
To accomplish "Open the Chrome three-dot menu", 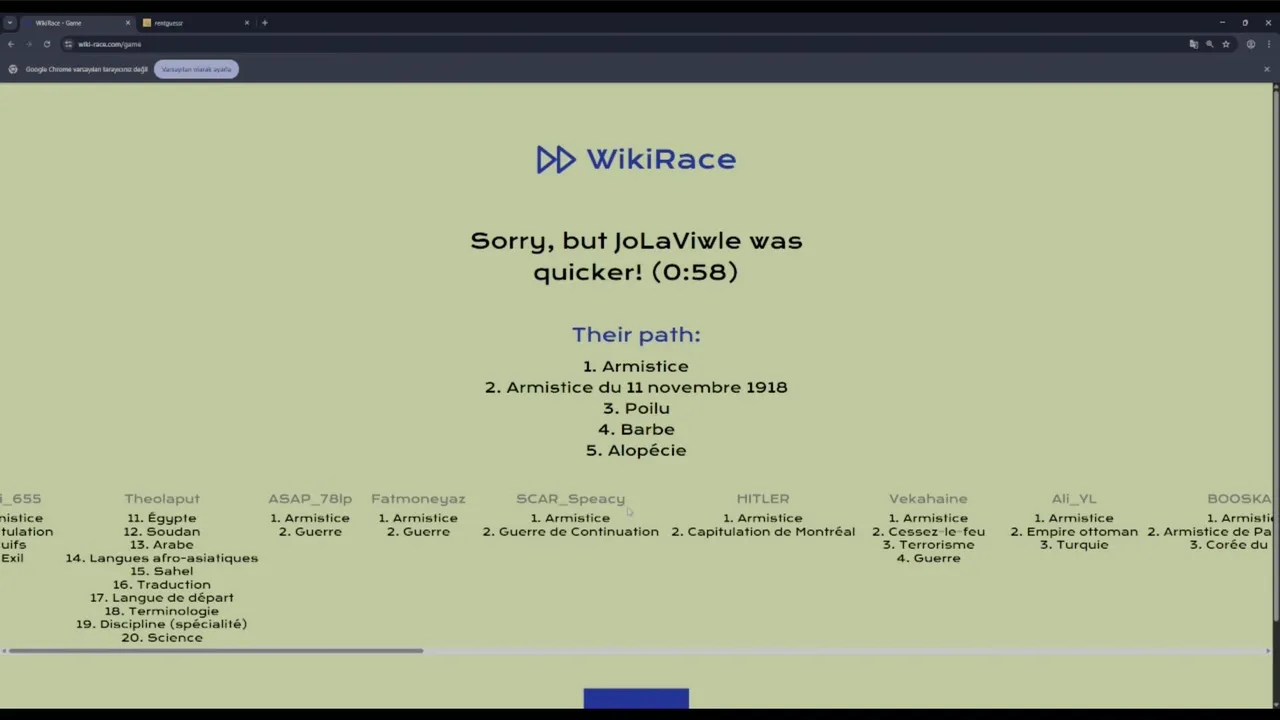I will tap(1267, 44).
